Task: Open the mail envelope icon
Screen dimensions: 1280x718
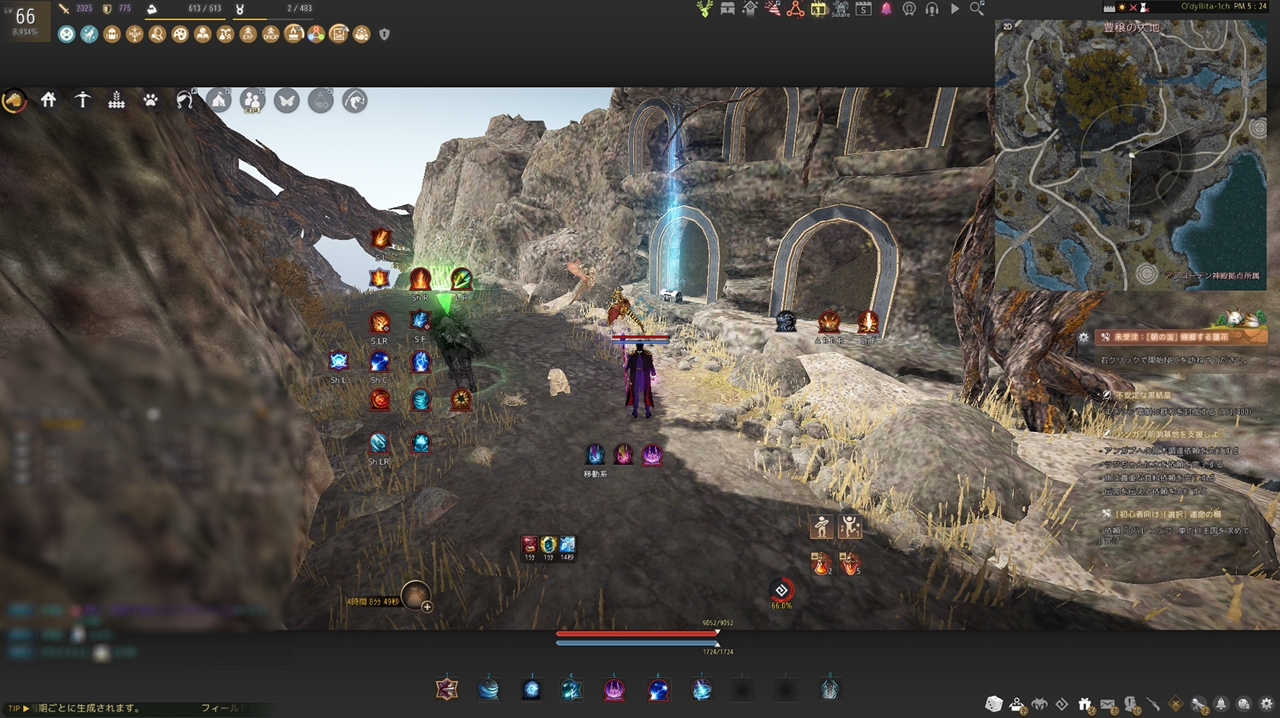Action: pyautogui.click(x=1108, y=704)
